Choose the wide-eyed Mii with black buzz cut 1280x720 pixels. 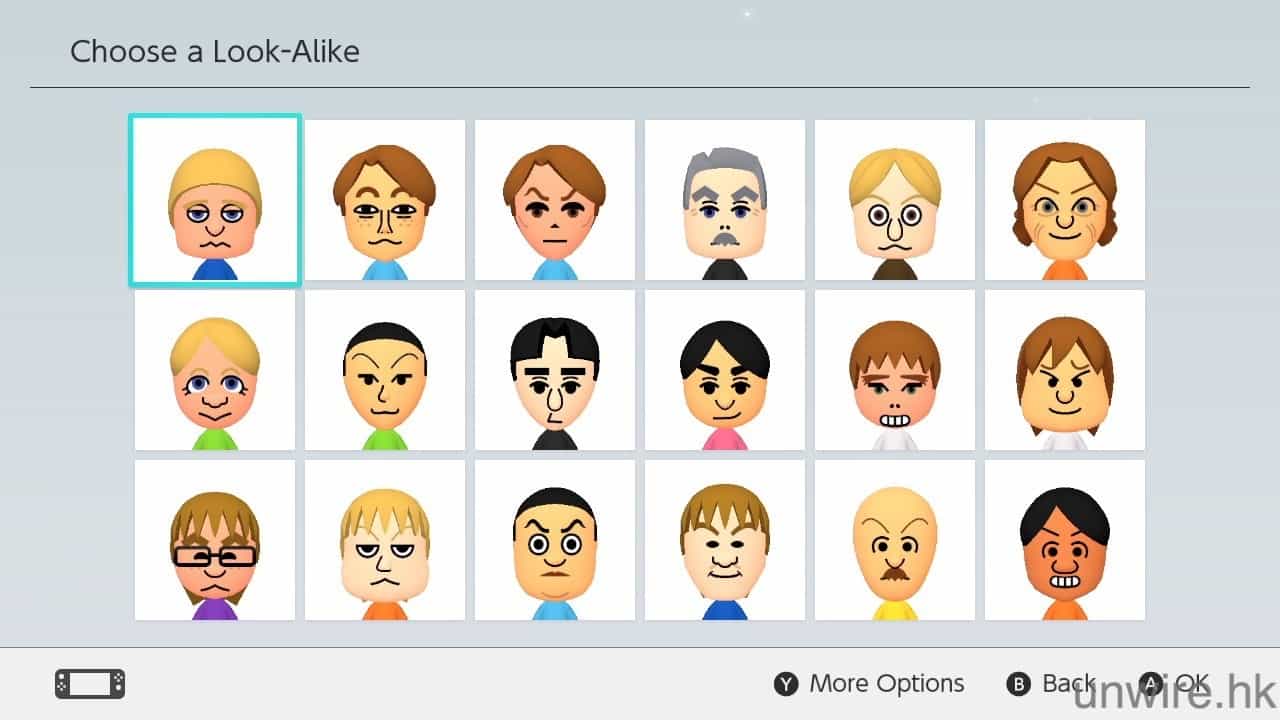tap(555, 540)
